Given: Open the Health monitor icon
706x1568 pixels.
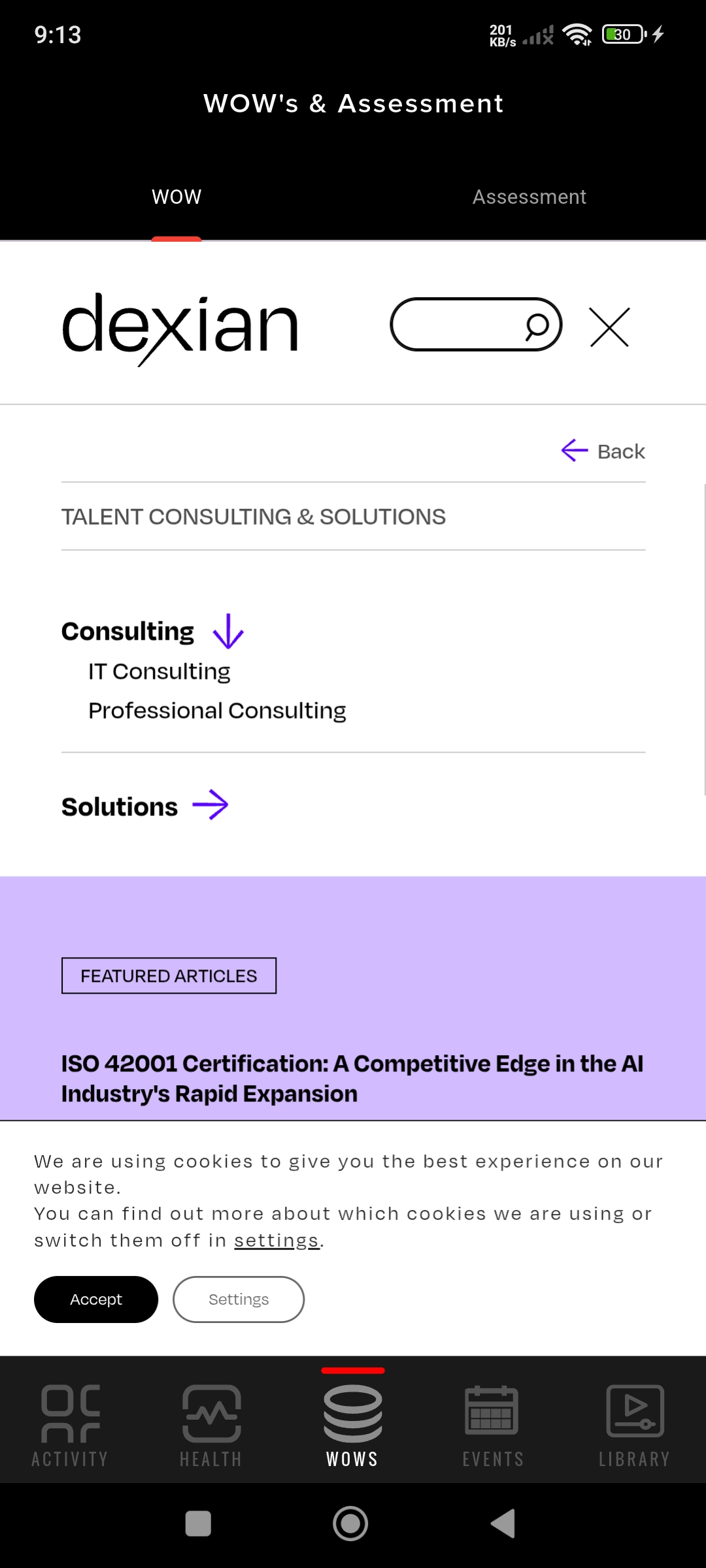Looking at the screenshot, I should 211,1414.
